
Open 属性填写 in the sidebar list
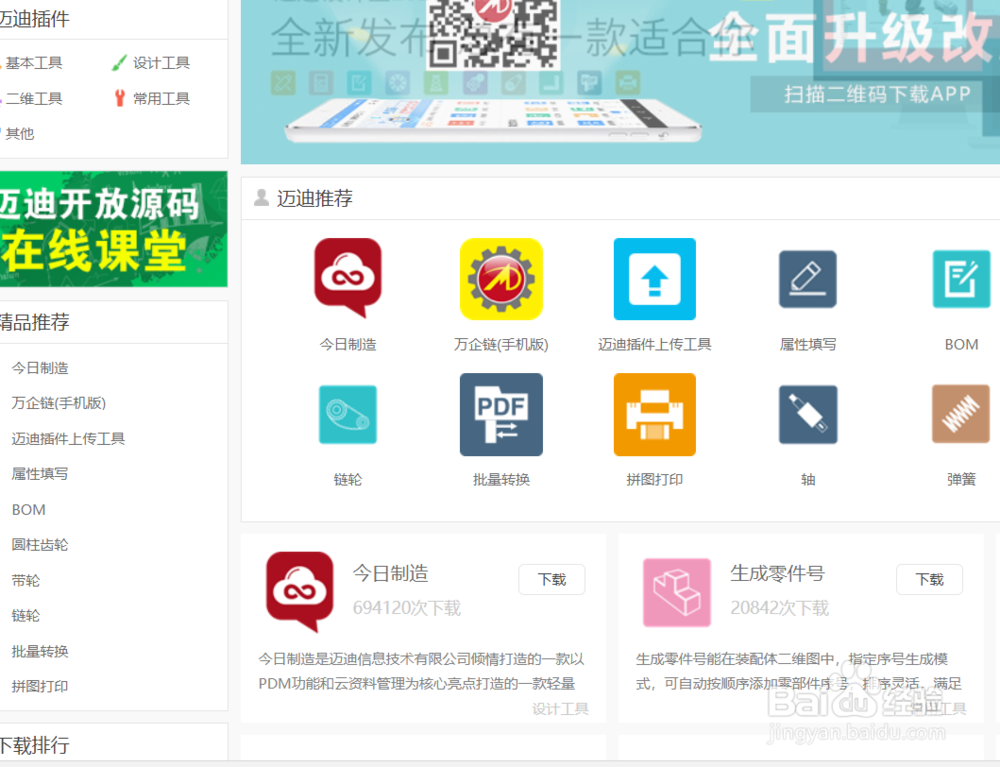pyautogui.click(x=40, y=474)
